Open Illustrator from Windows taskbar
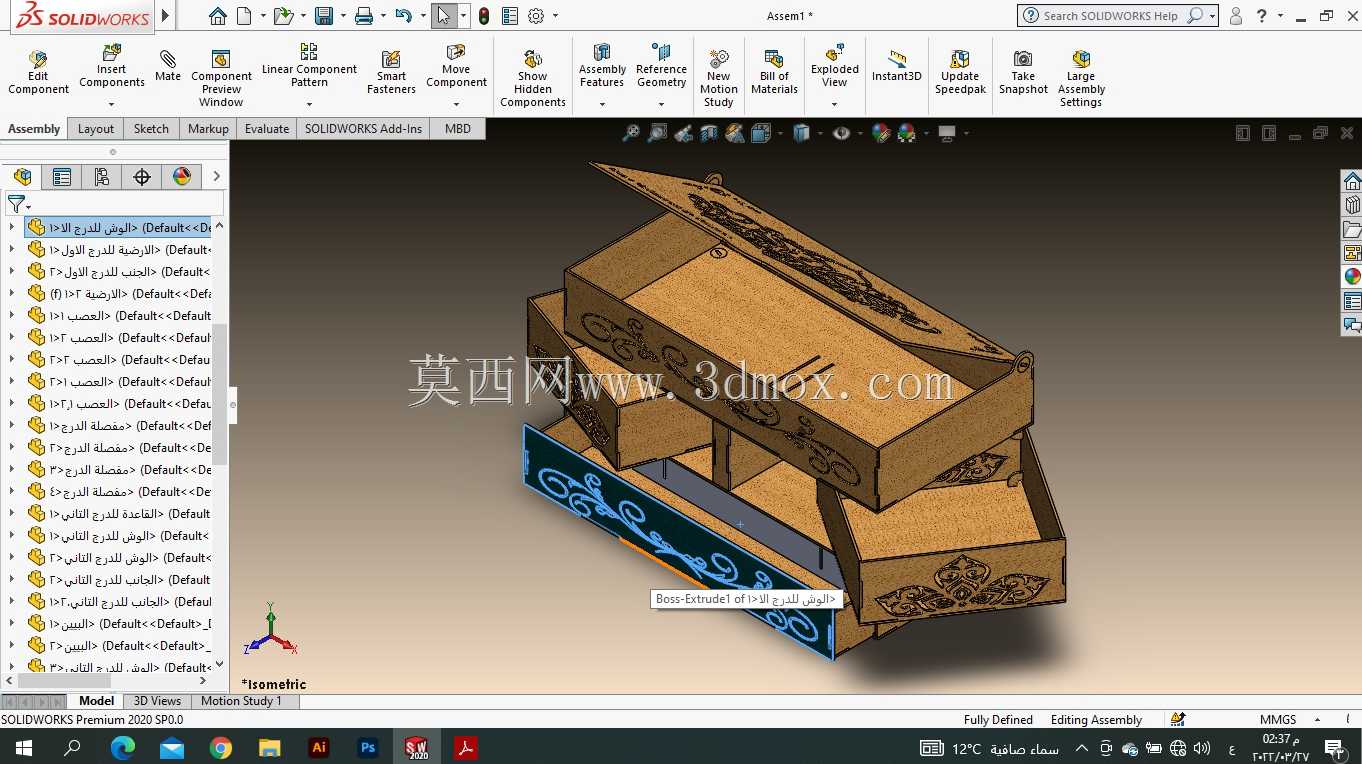The image size is (1362, 764). pyautogui.click(x=319, y=747)
